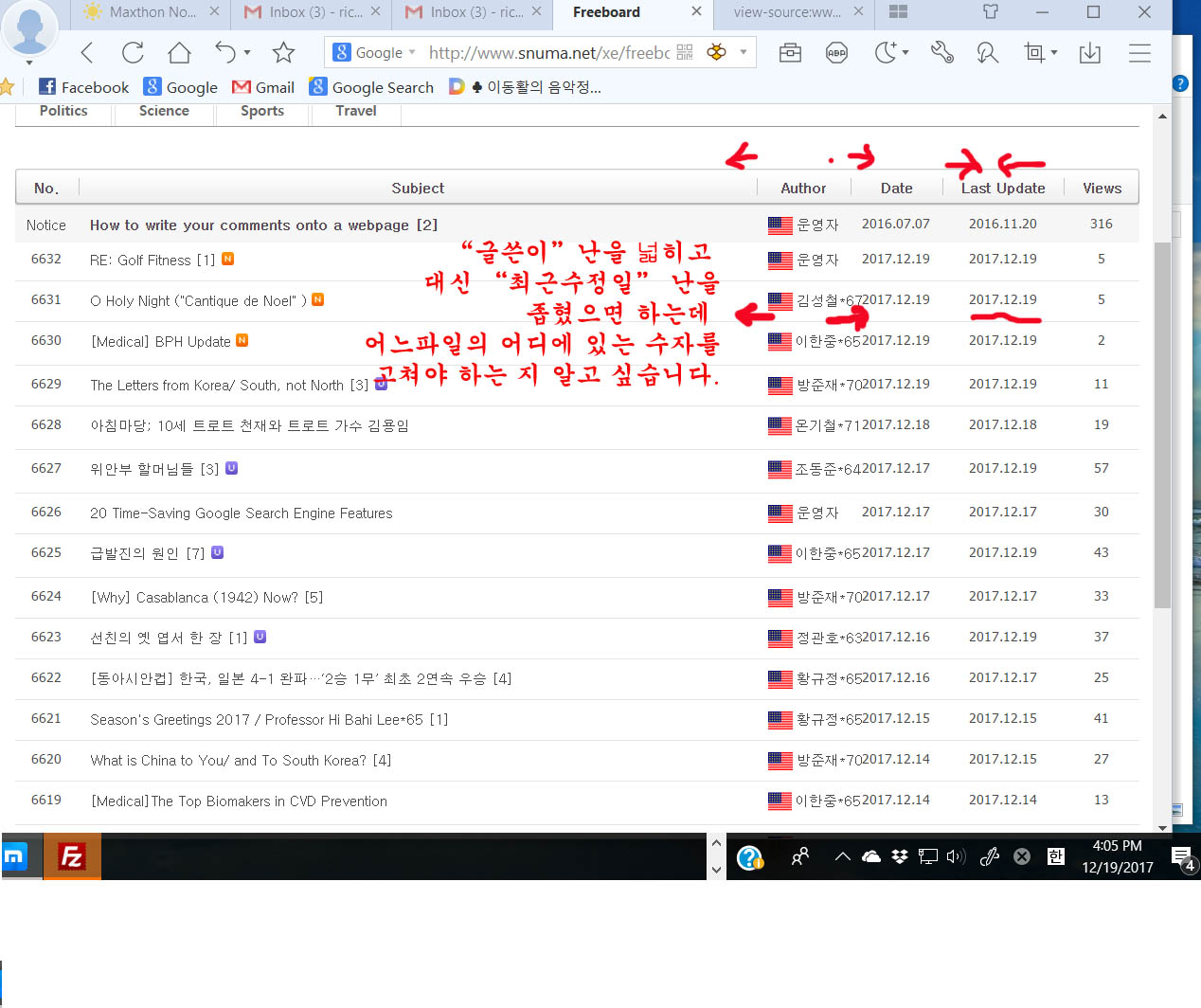This screenshot has height=1008, width=1201.
Task: Open the dropdown arrow beside the undo button
Action: pyautogui.click(x=247, y=53)
